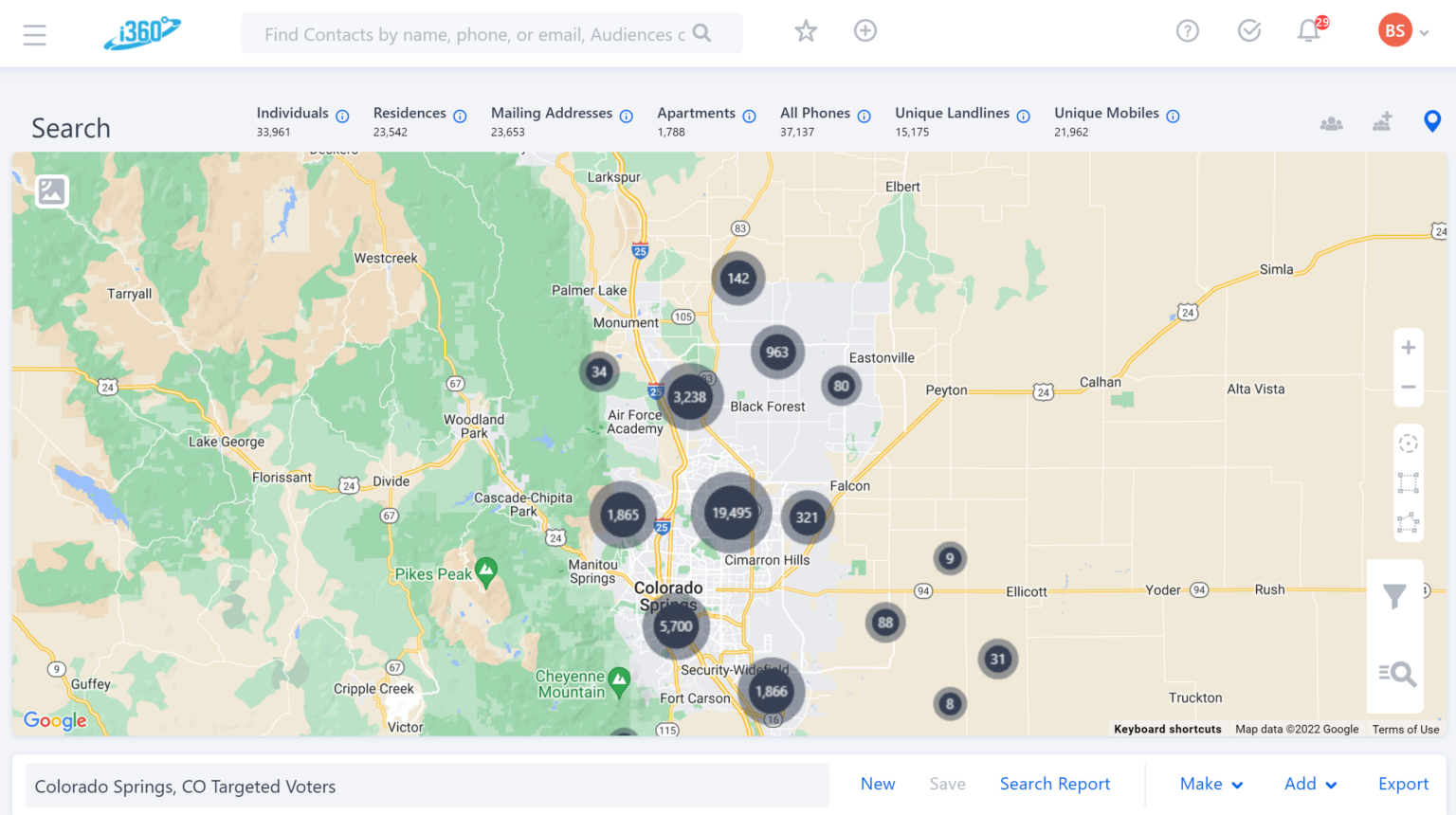Zoom in on the map
The width and height of the screenshot is (1456, 815).
tap(1409, 348)
